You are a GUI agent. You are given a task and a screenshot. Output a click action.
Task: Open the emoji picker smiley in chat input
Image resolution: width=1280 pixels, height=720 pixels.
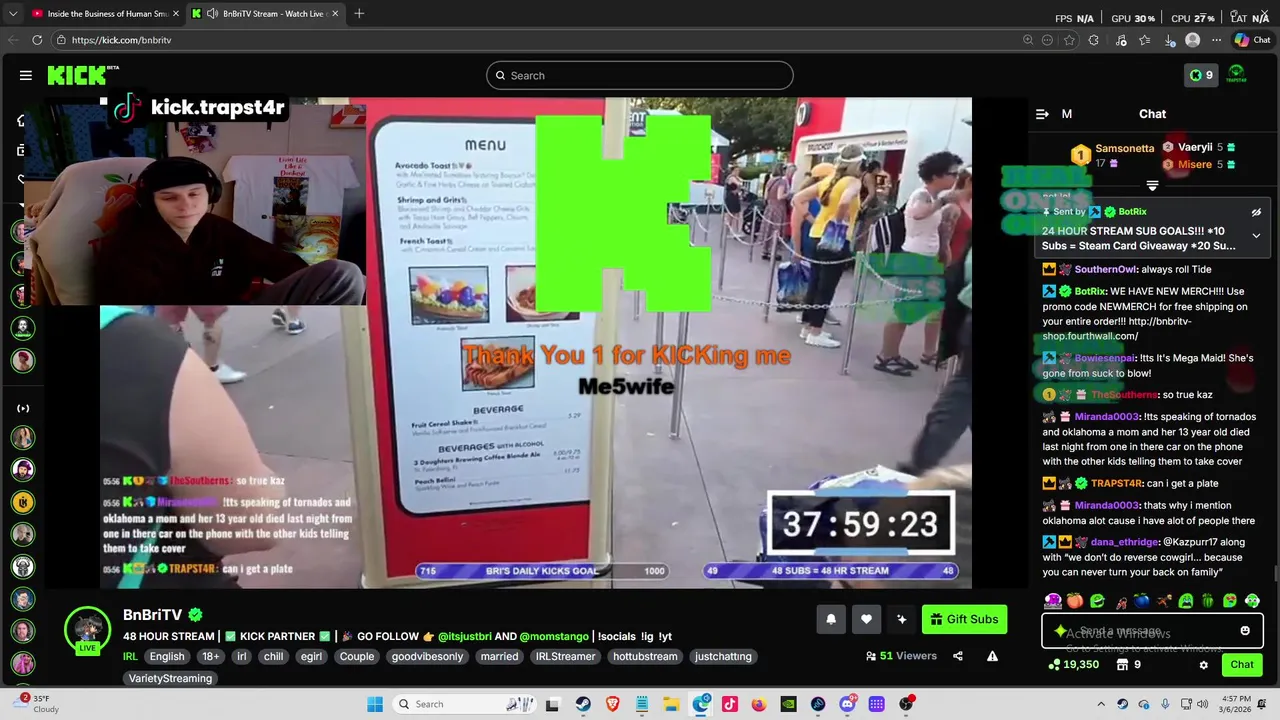tap(1245, 631)
